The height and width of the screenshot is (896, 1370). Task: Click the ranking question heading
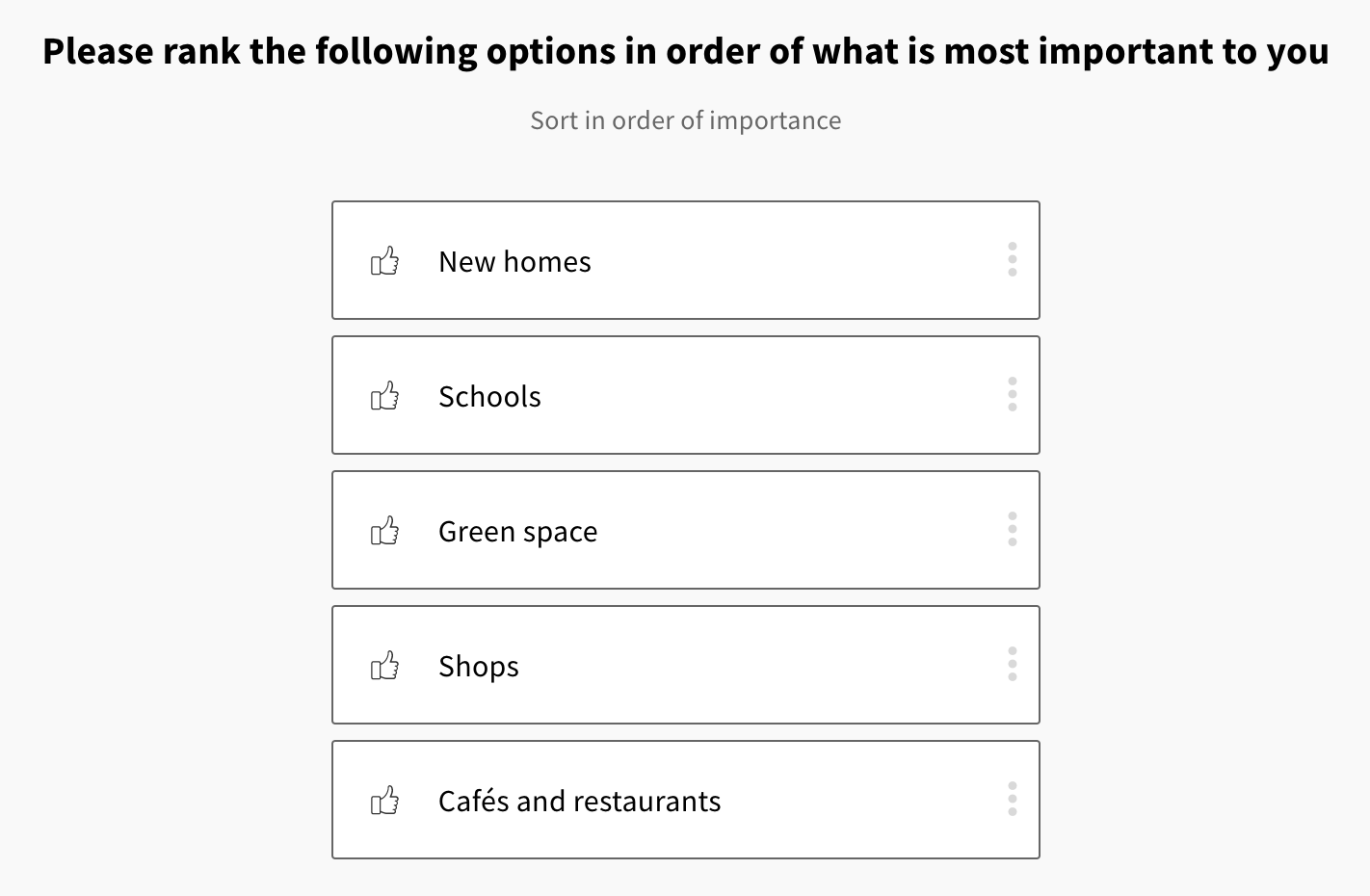click(685, 51)
